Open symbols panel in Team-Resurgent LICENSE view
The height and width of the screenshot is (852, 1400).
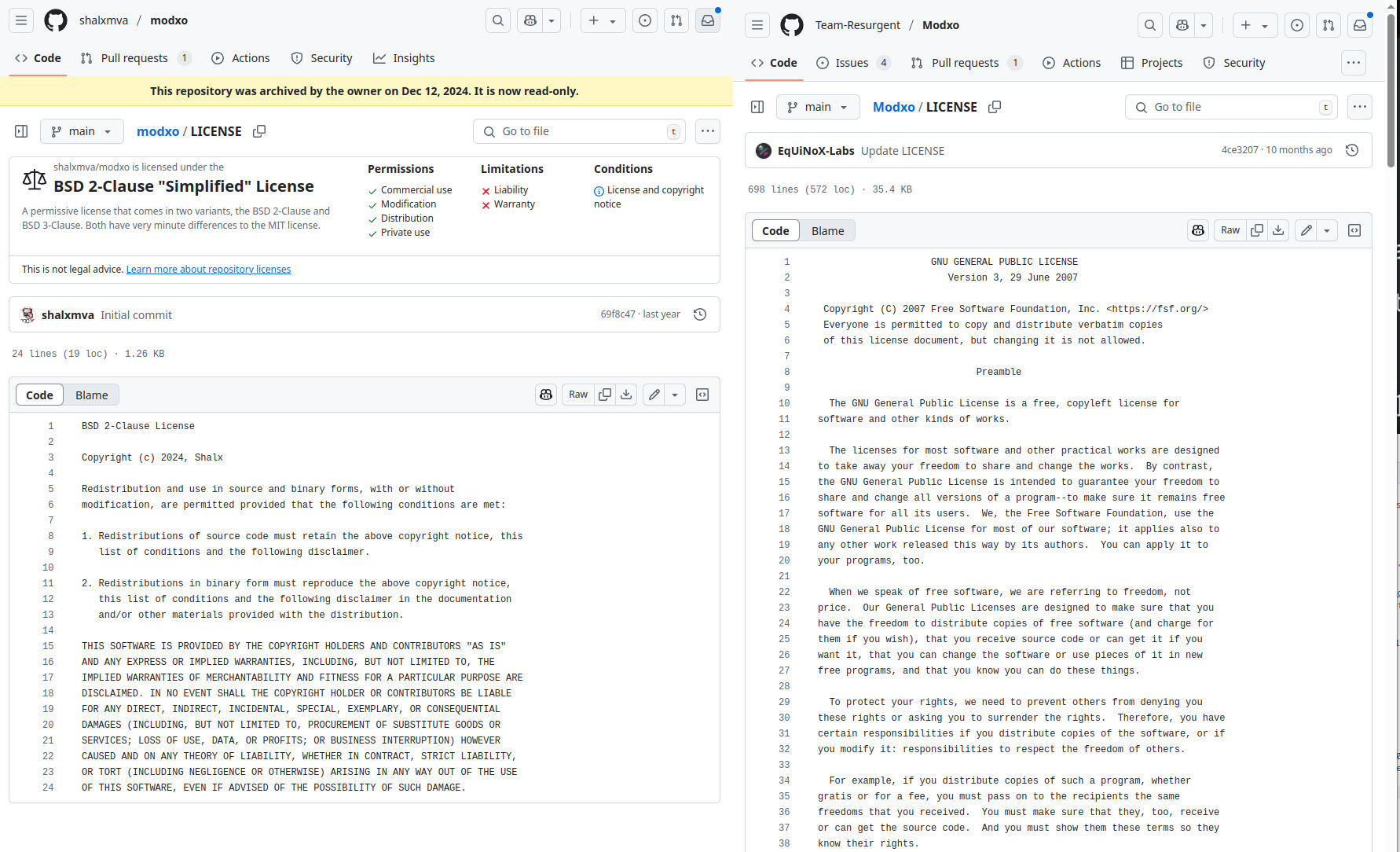1354,230
